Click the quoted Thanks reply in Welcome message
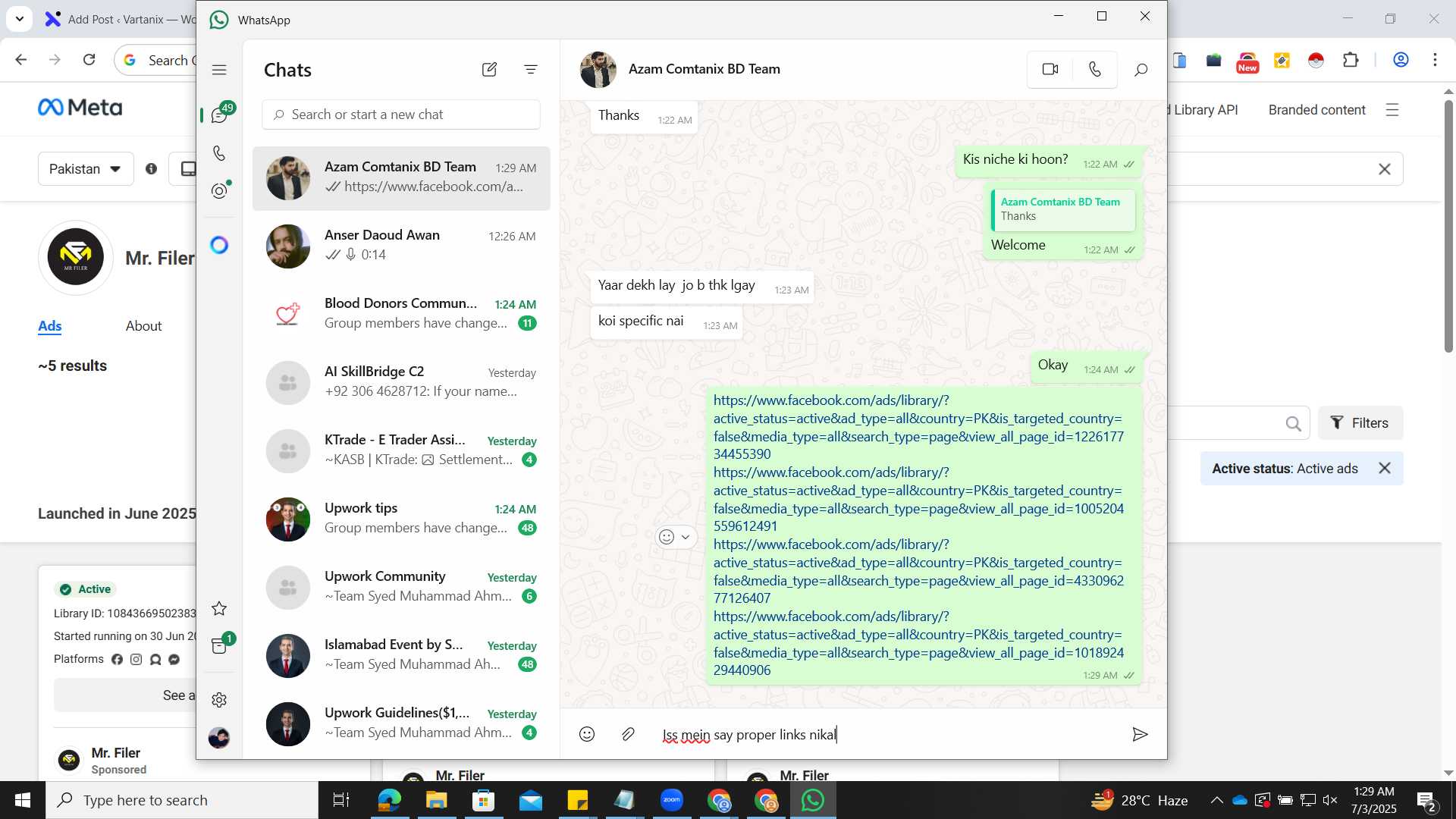This screenshot has height=819, width=1456. tap(1062, 209)
